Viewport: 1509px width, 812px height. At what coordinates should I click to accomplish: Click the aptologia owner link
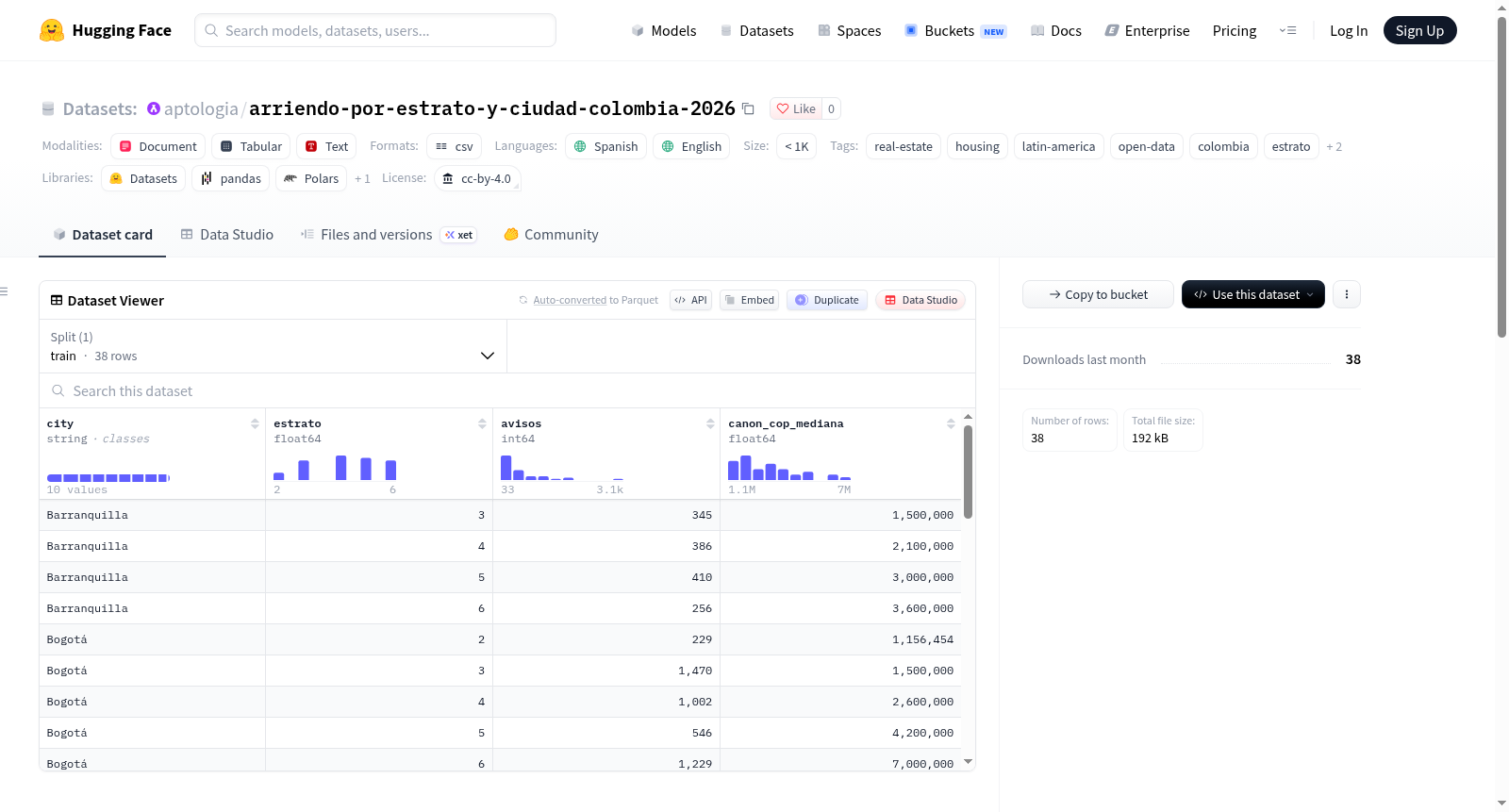coord(201,108)
